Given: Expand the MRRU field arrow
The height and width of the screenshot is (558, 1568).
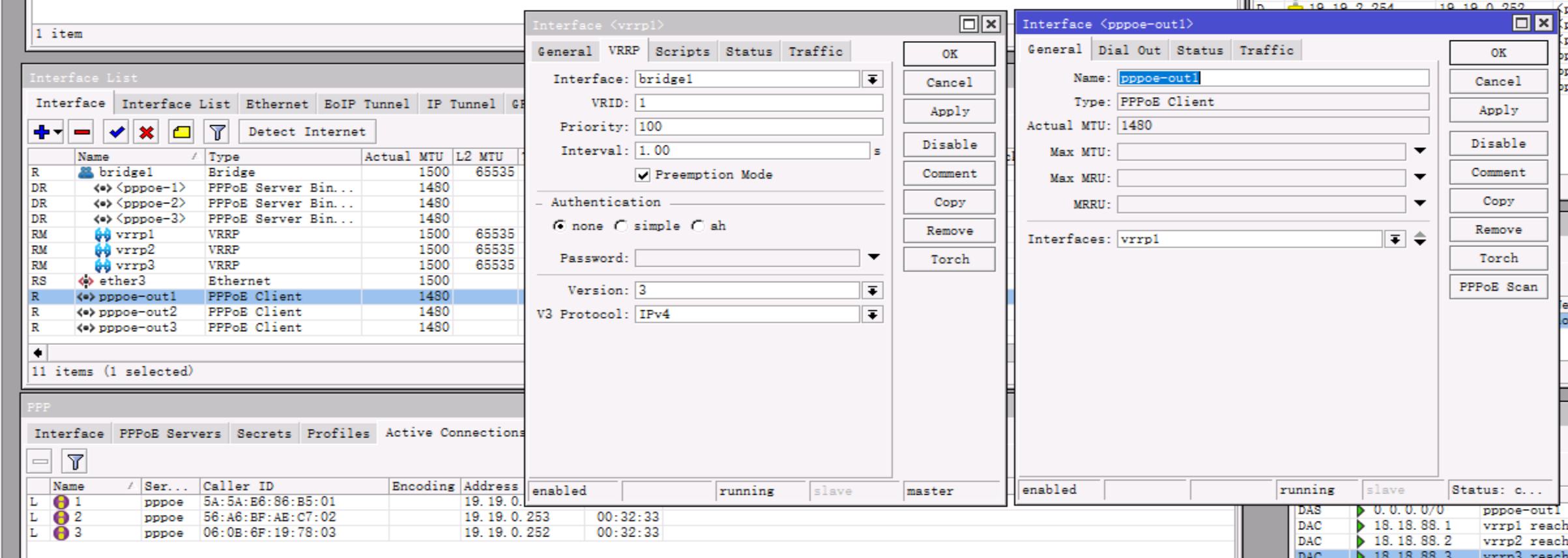Looking at the screenshot, I should [x=1420, y=203].
